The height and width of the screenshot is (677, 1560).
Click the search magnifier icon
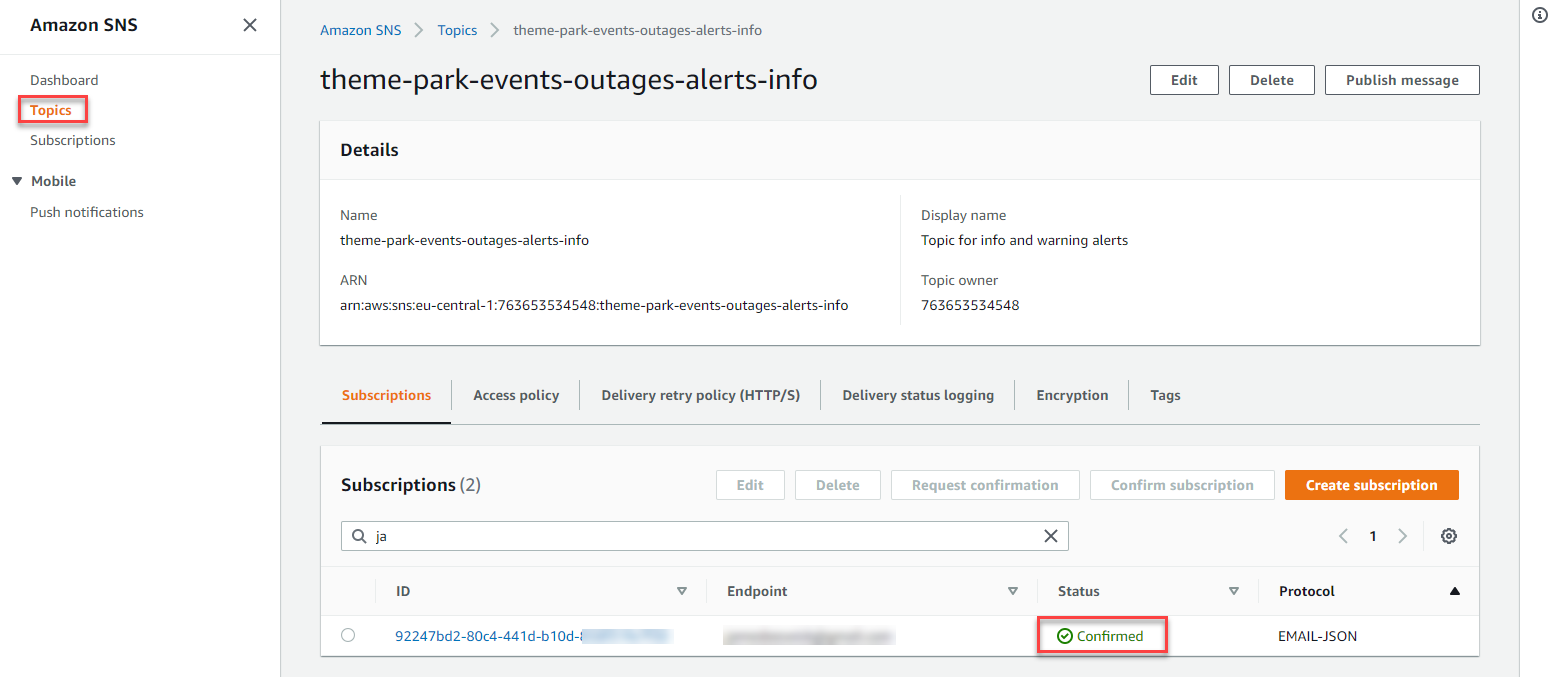(x=359, y=536)
